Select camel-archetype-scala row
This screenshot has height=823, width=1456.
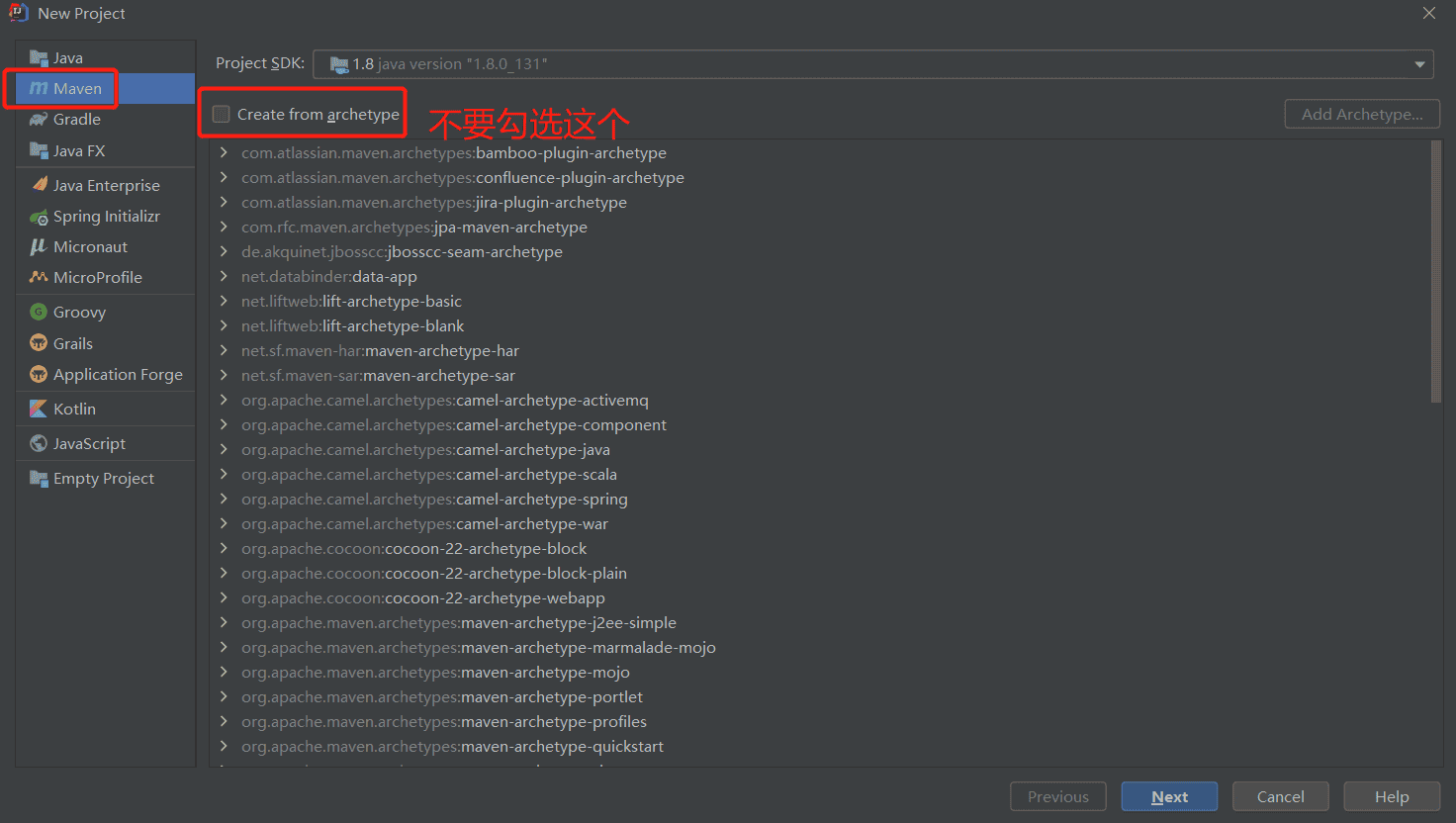[x=820, y=474]
